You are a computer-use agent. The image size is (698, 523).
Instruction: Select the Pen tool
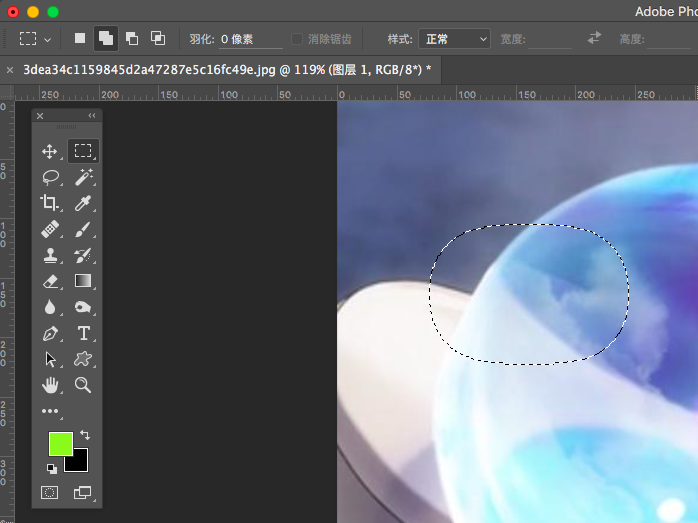point(49,333)
